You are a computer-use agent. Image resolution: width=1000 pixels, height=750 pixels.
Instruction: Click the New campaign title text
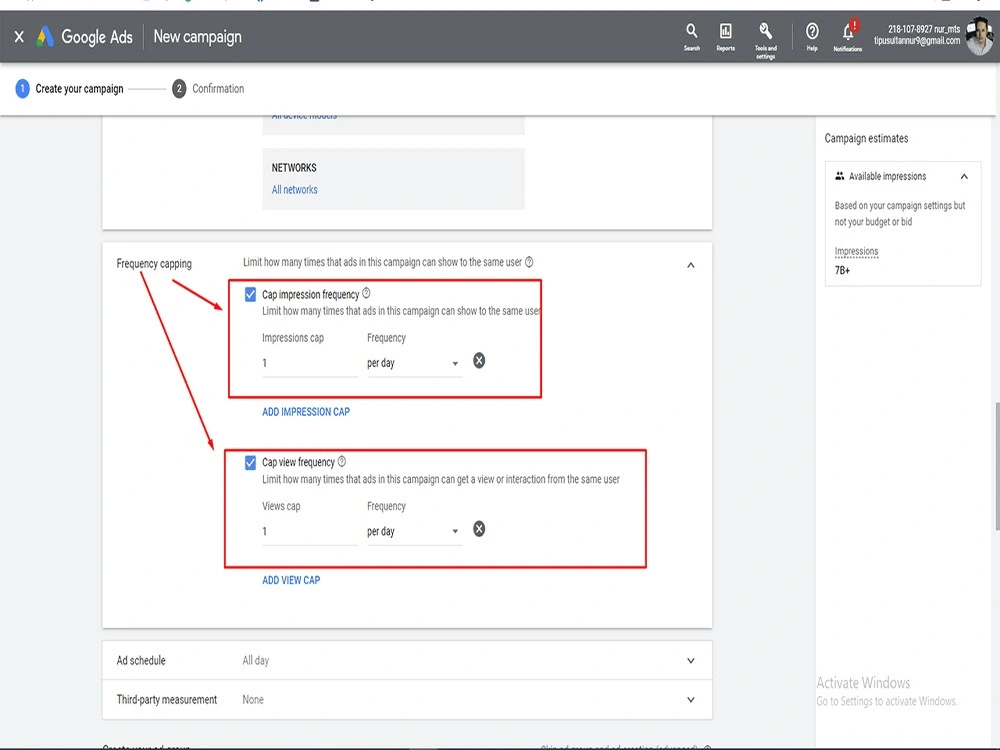pos(198,37)
